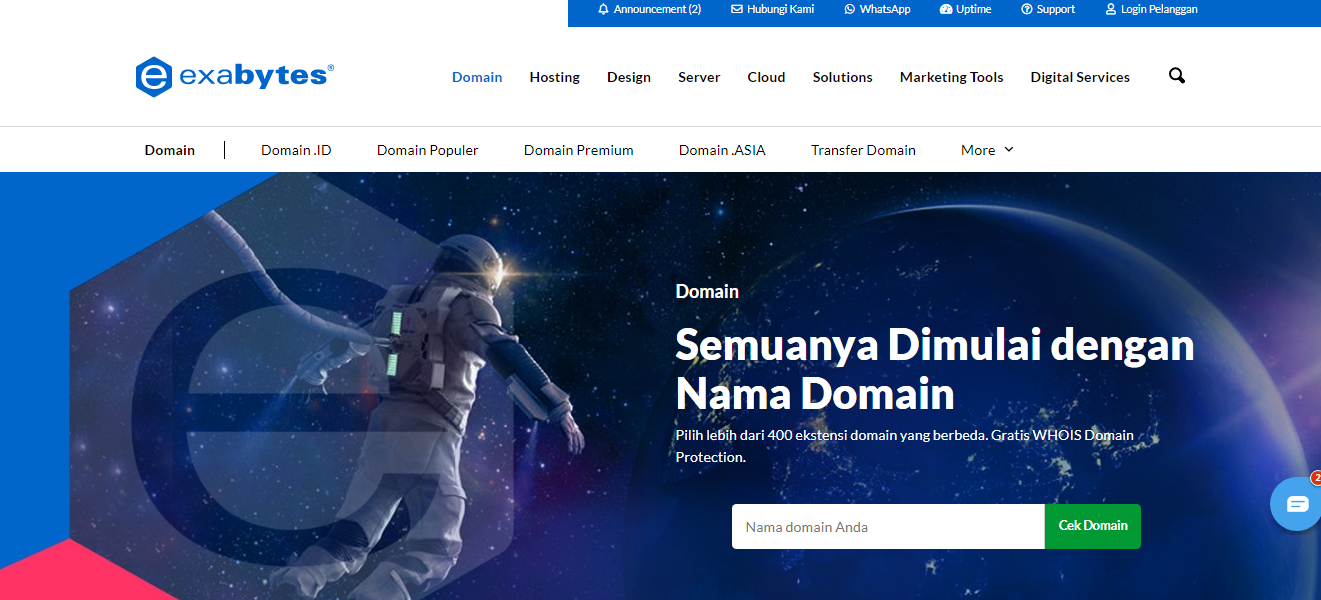Image resolution: width=1321 pixels, height=600 pixels.
Task: Check Uptime using the globe icon
Action: [x=946, y=9]
